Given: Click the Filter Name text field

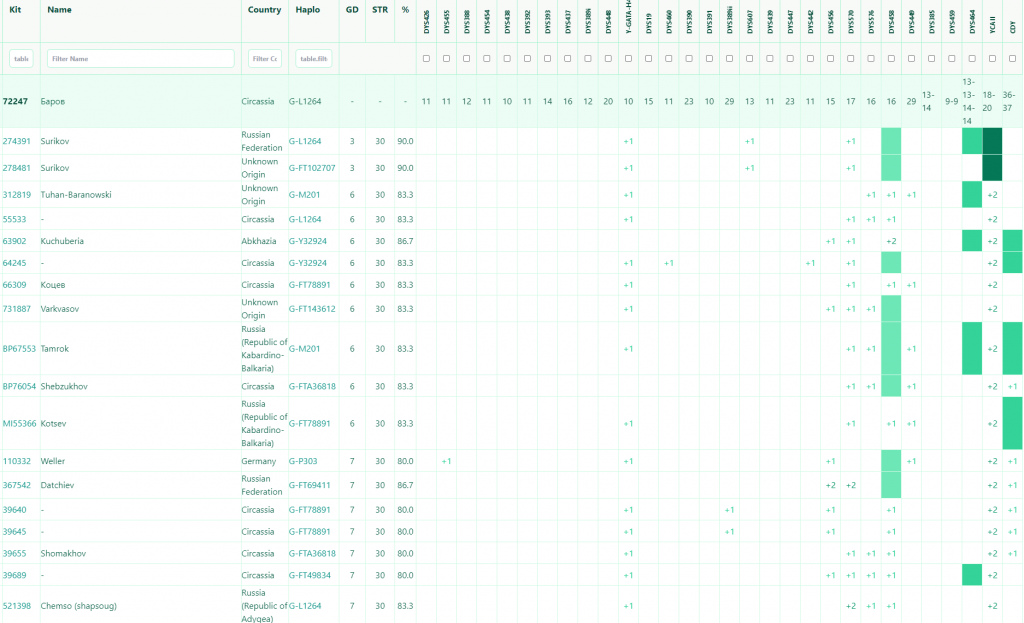Looking at the screenshot, I should (140, 59).
